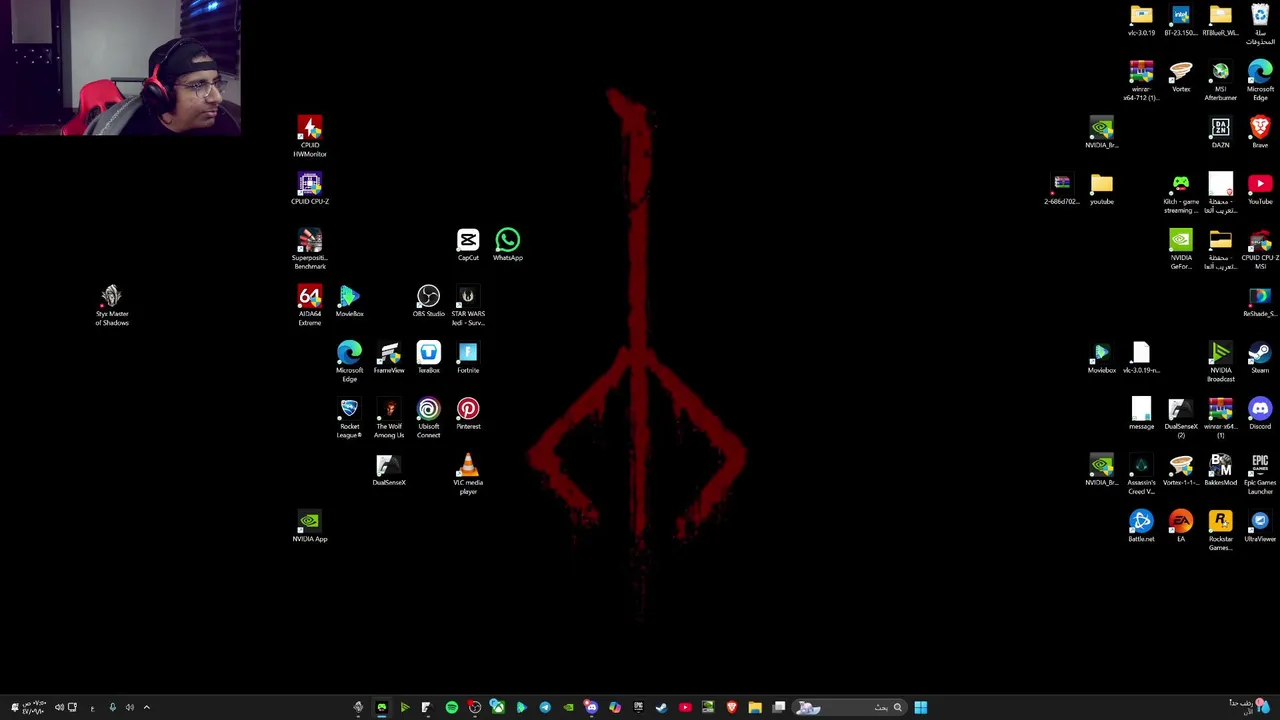This screenshot has width=1280, height=720.
Task: Select the OBS Studio desktop icon
Action: (x=428, y=301)
